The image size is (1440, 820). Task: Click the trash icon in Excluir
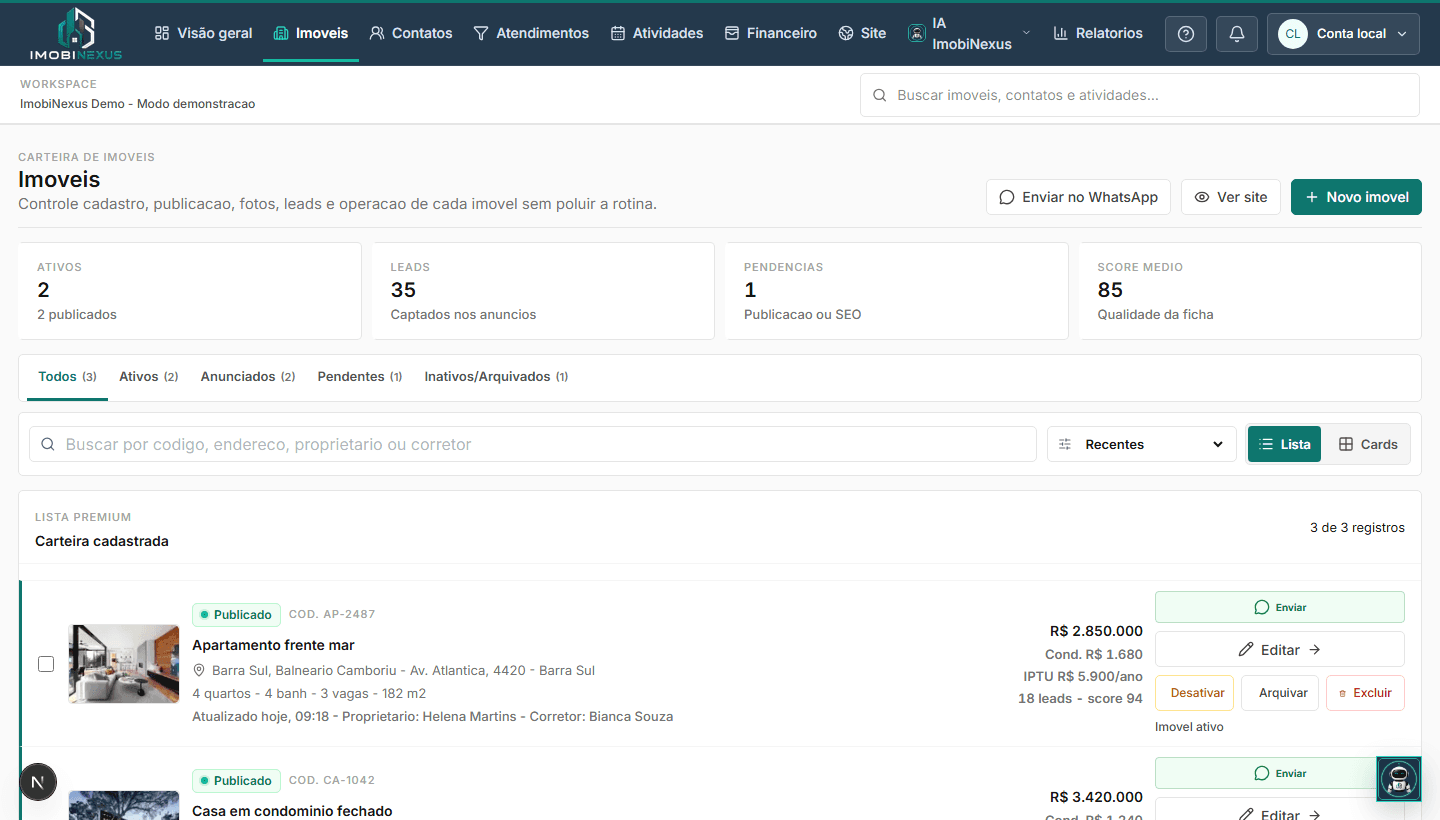1342,693
